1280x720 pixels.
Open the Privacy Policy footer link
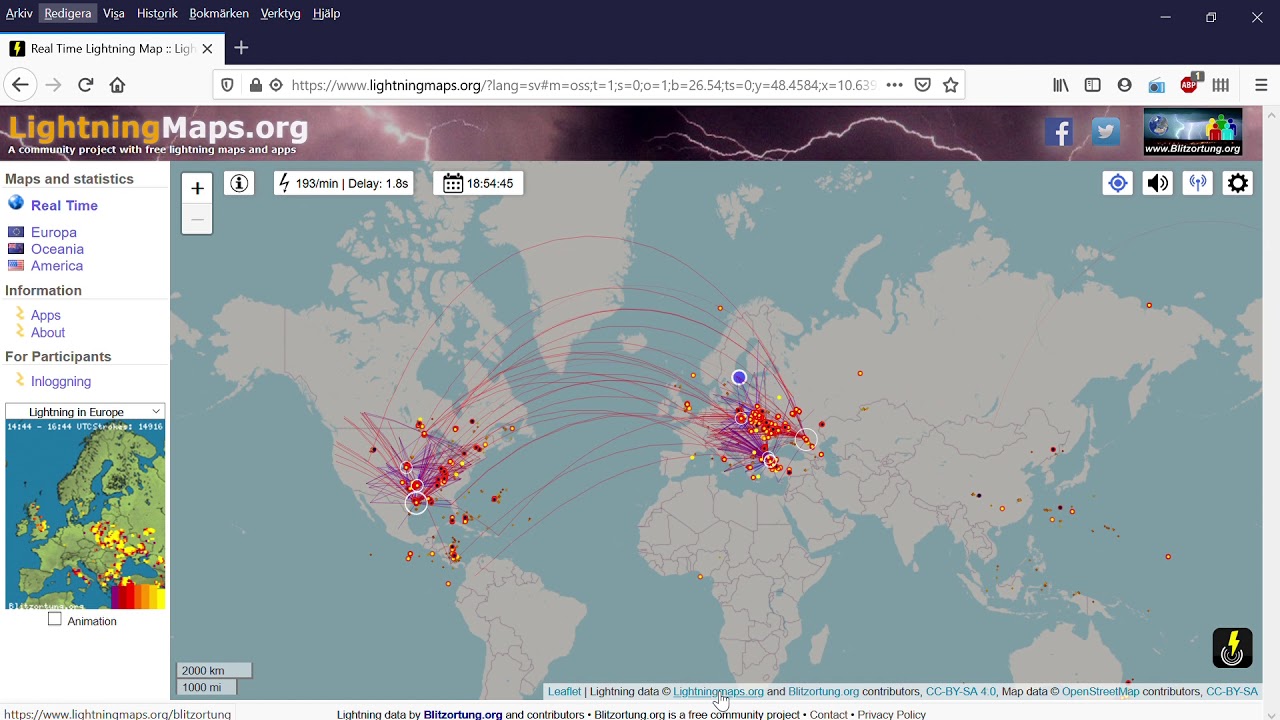[x=891, y=714]
